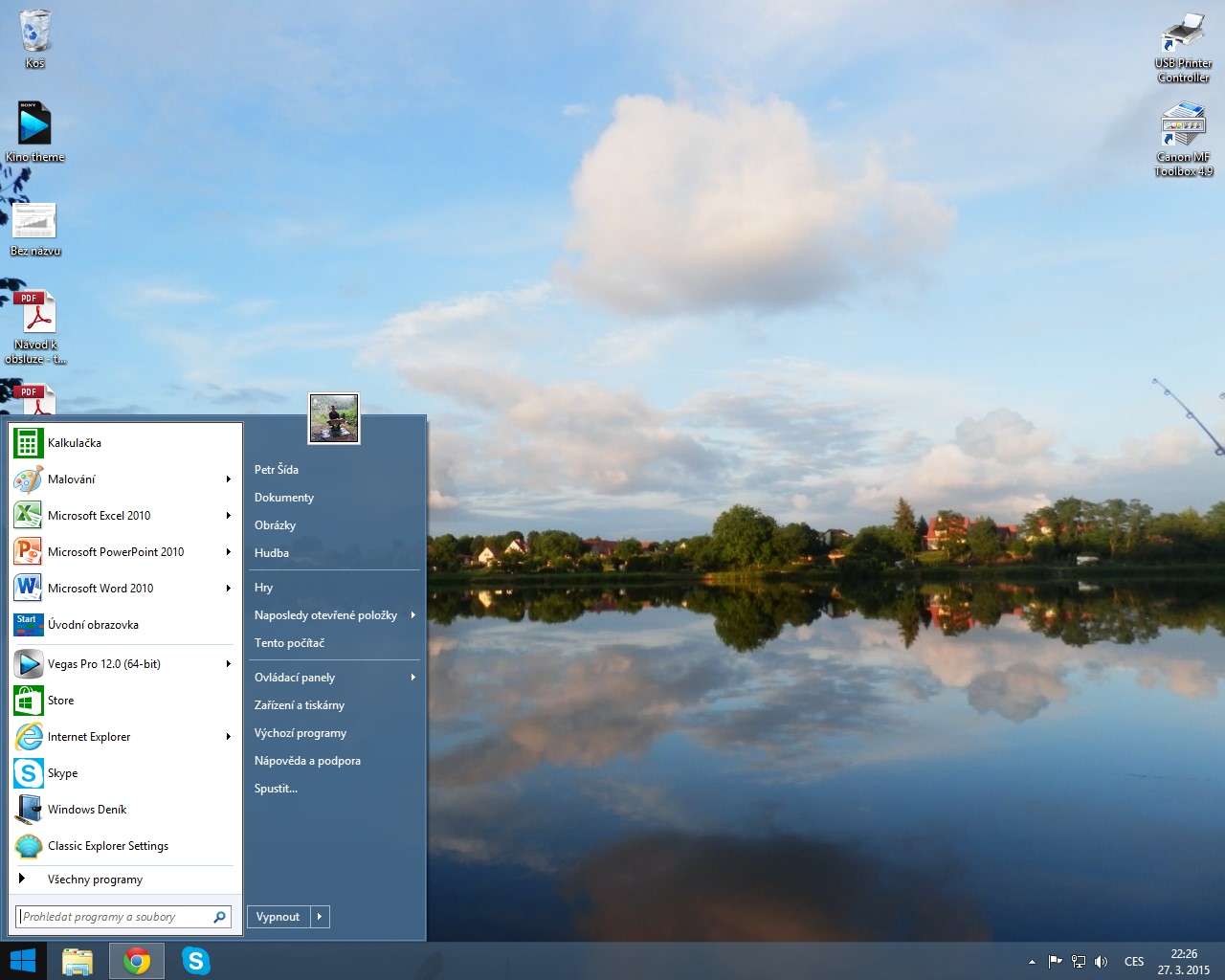The image size is (1225, 980).
Task: Show hidden tray icons arrow
Action: 1032,962
